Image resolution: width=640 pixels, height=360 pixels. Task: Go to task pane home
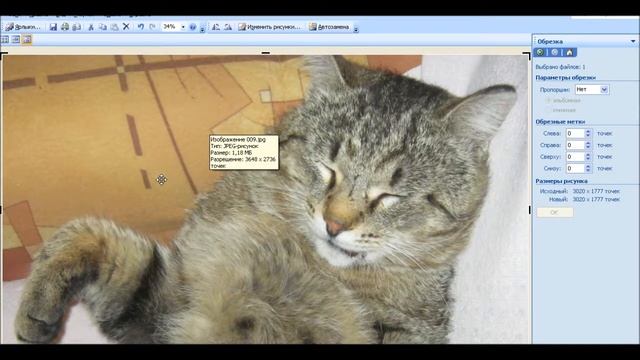coord(569,52)
